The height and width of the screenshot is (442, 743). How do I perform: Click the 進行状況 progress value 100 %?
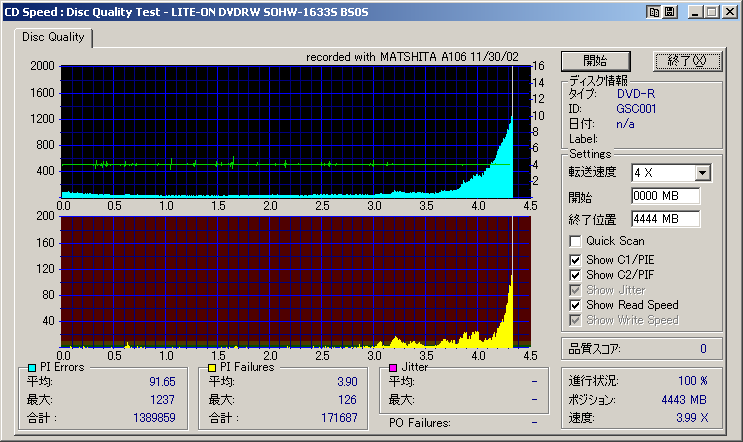[693, 381]
